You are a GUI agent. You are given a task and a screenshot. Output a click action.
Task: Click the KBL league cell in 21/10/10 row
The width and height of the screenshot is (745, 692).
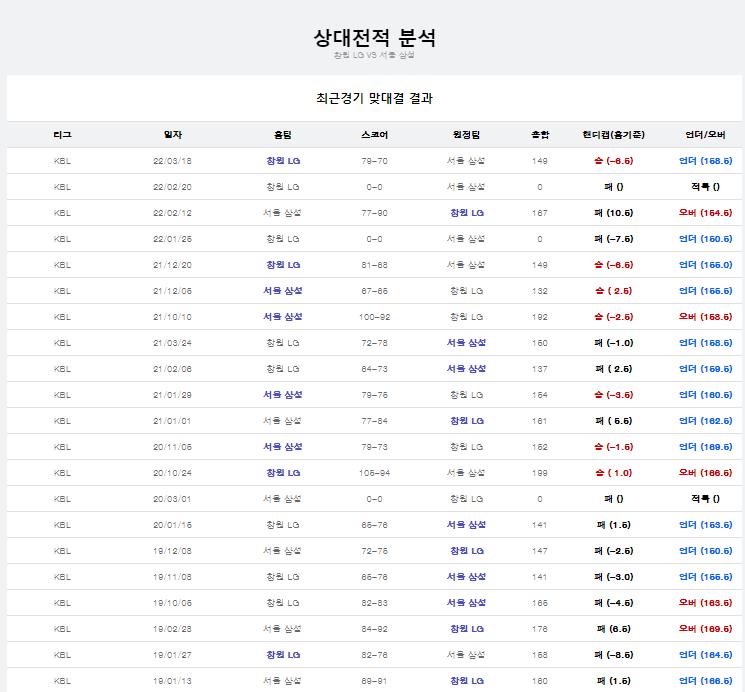pyautogui.click(x=62, y=317)
